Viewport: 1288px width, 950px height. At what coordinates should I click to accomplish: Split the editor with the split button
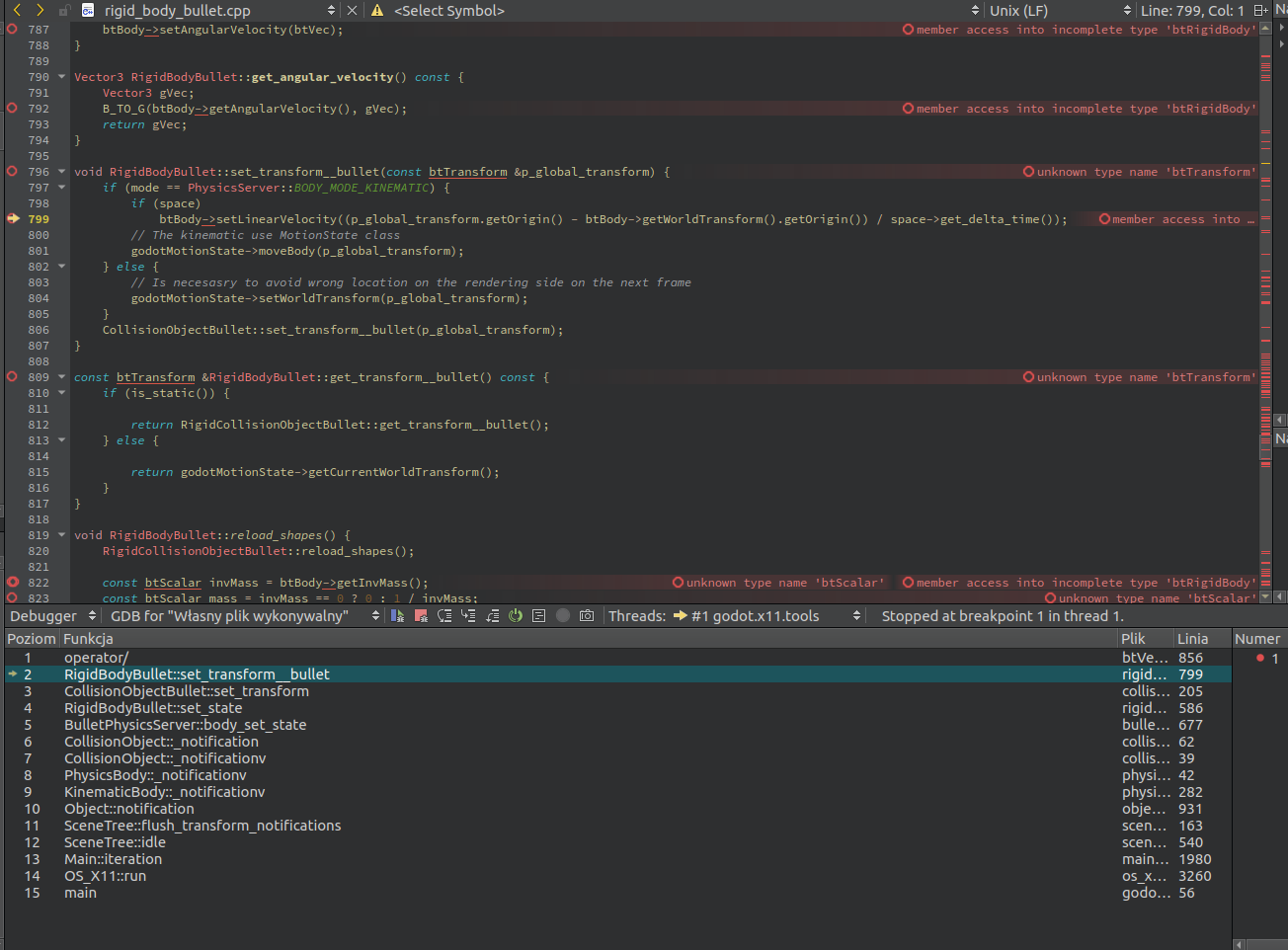[x=1260, y=10]
